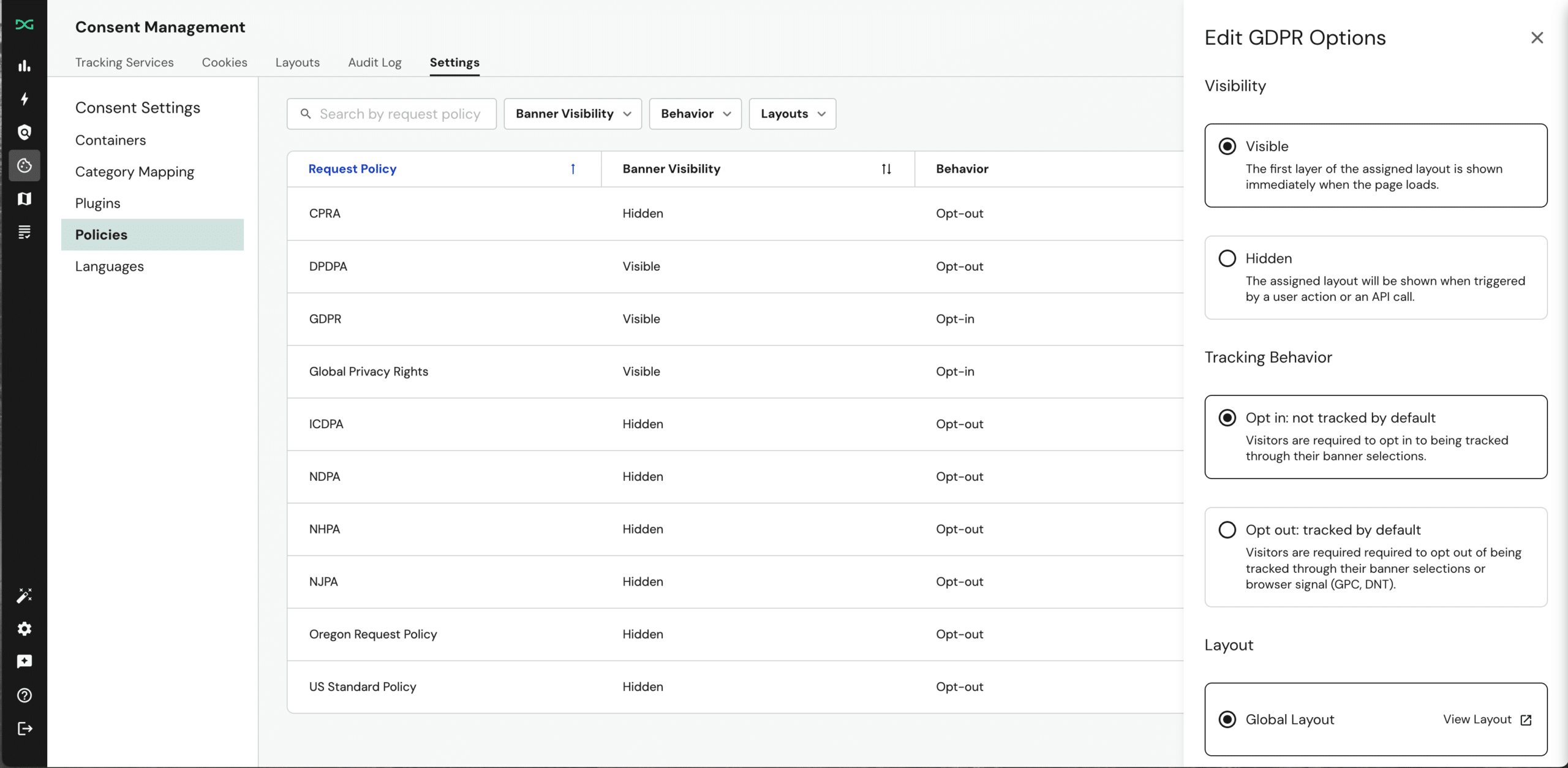This screenshot has width=1568, height=768.
Task: Expand the Layouts filter dropdown
Action: click(x=792, y=114)
